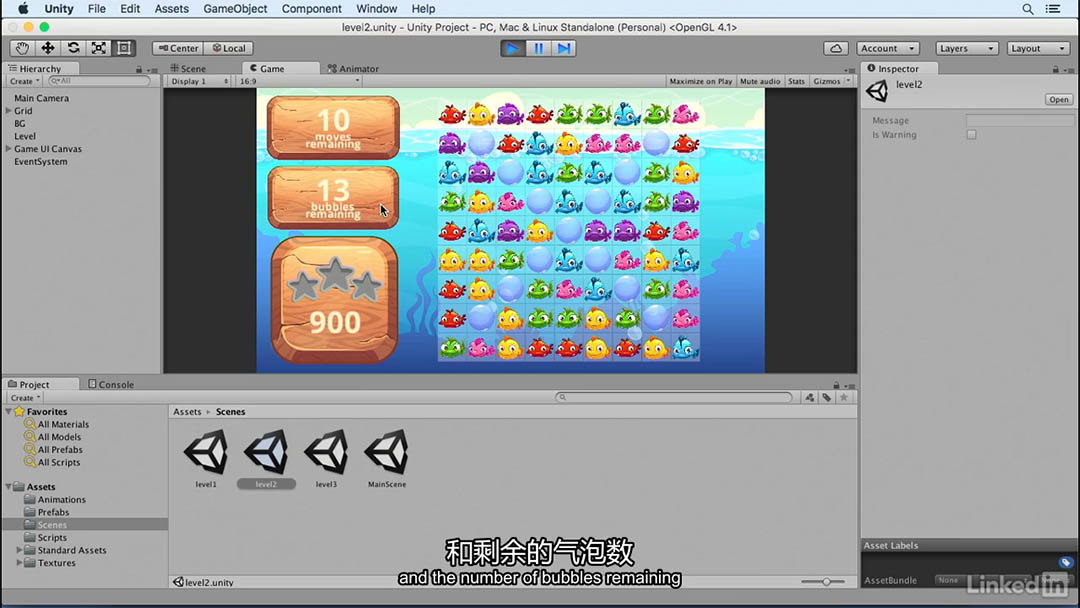The image size is (1080, 608).
Task: Click the Message field in Inspector
Action: (1019, 120)
